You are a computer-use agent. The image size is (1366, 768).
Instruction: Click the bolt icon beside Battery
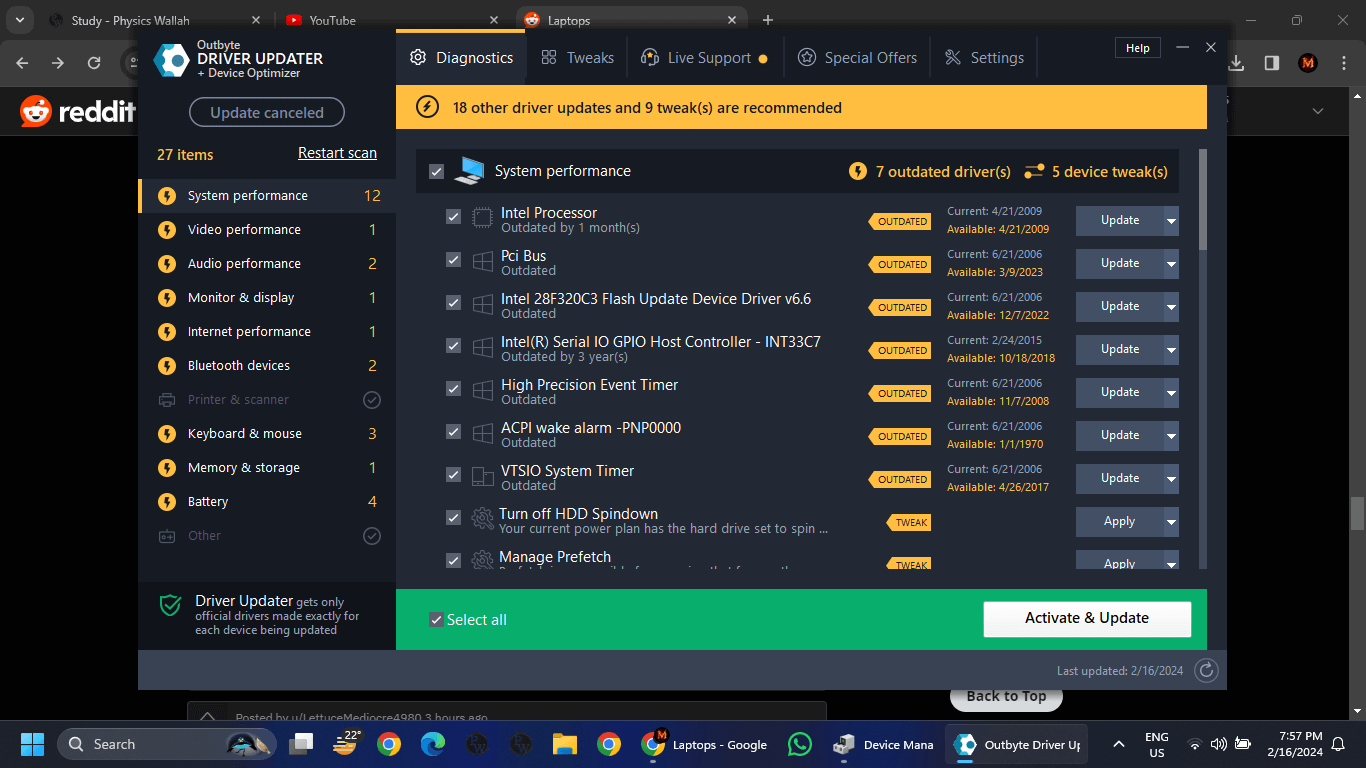tap(167, 502)
